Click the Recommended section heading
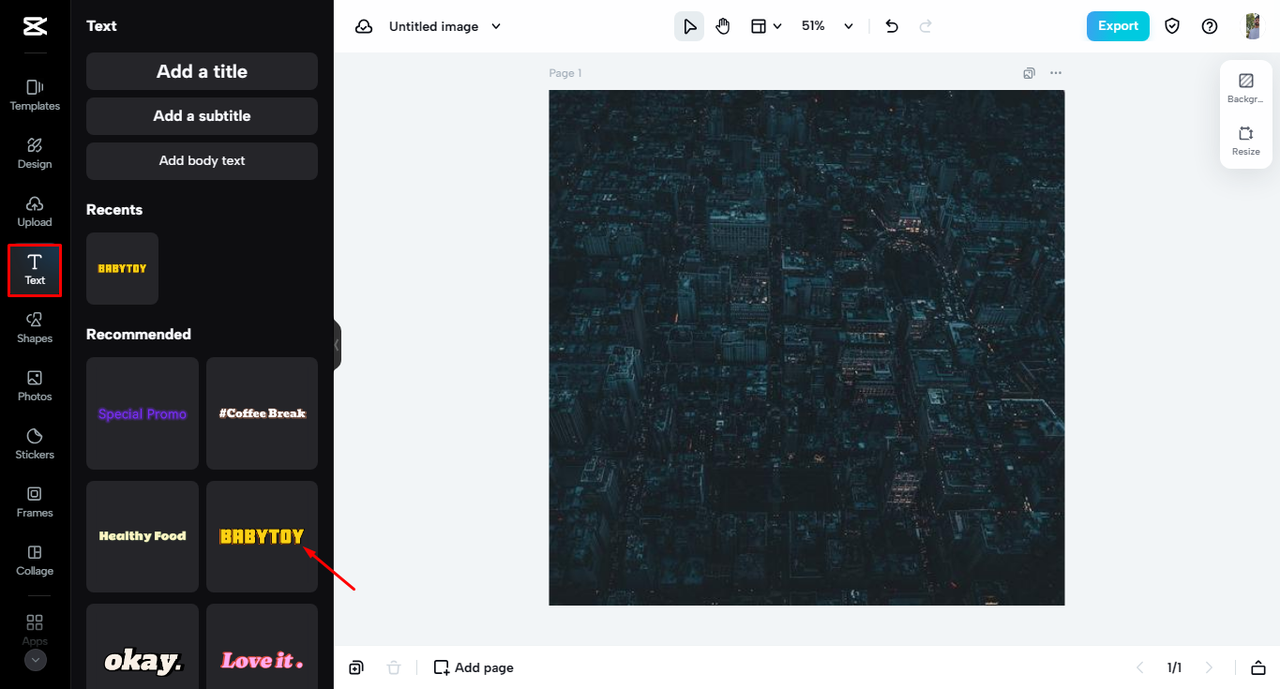The width and height of the screenshot is (1280, 689). tap(138, 334)
